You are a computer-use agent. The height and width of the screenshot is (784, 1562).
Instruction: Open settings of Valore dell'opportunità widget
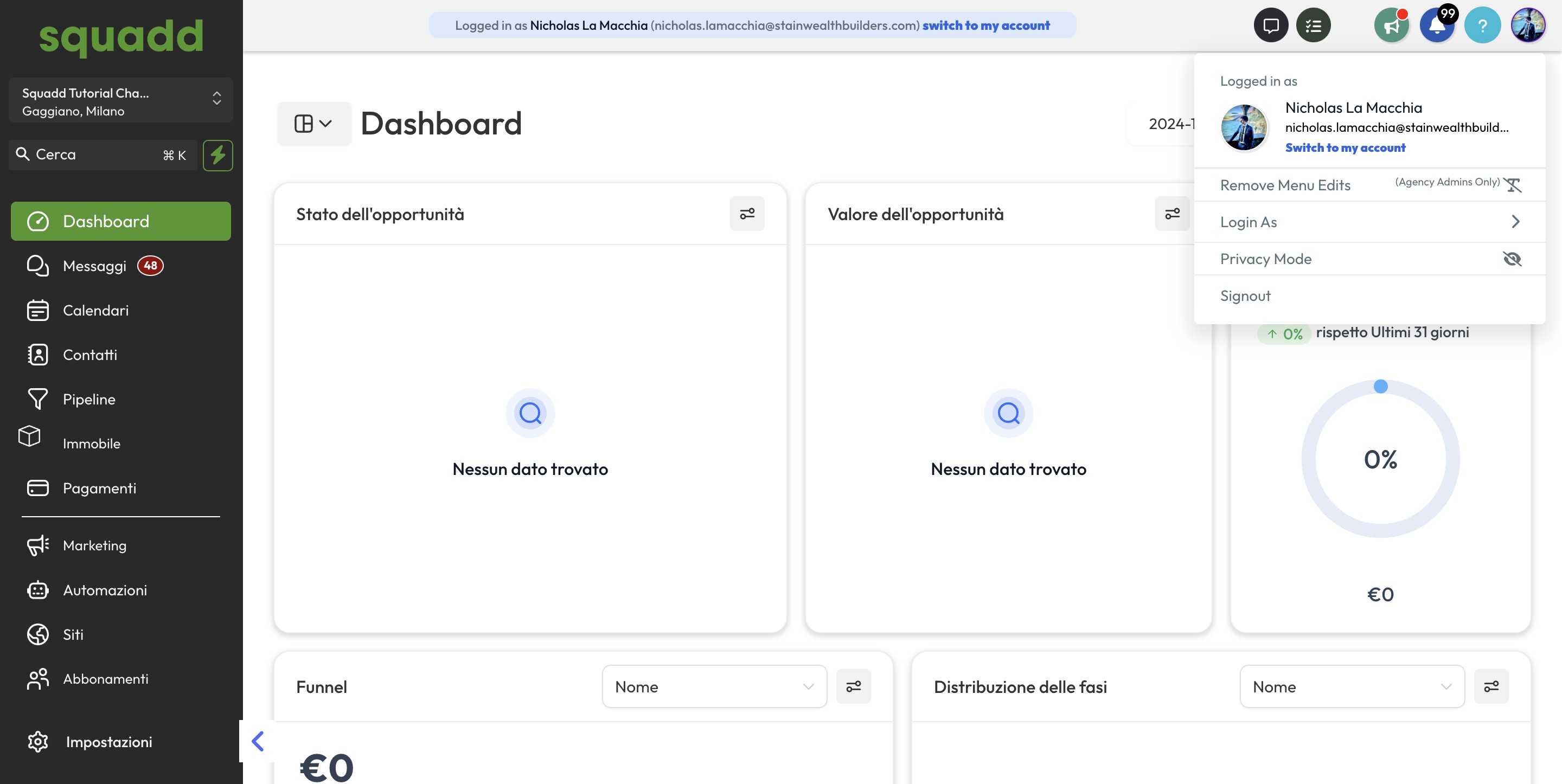click(1171, 214)
